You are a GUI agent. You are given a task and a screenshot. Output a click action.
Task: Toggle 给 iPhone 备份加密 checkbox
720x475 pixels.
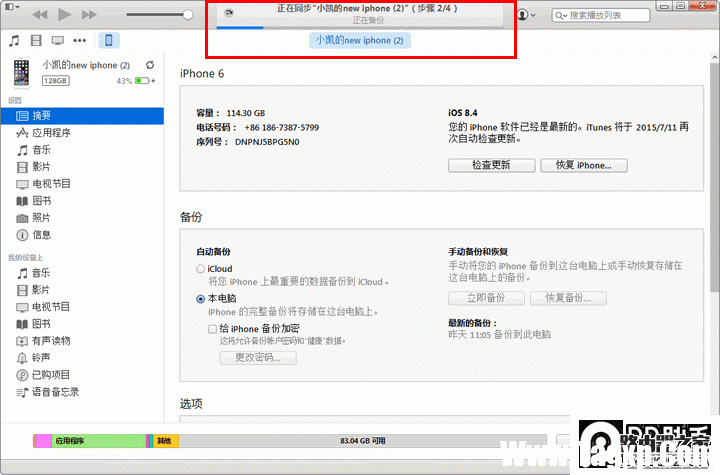pos(212,329)
